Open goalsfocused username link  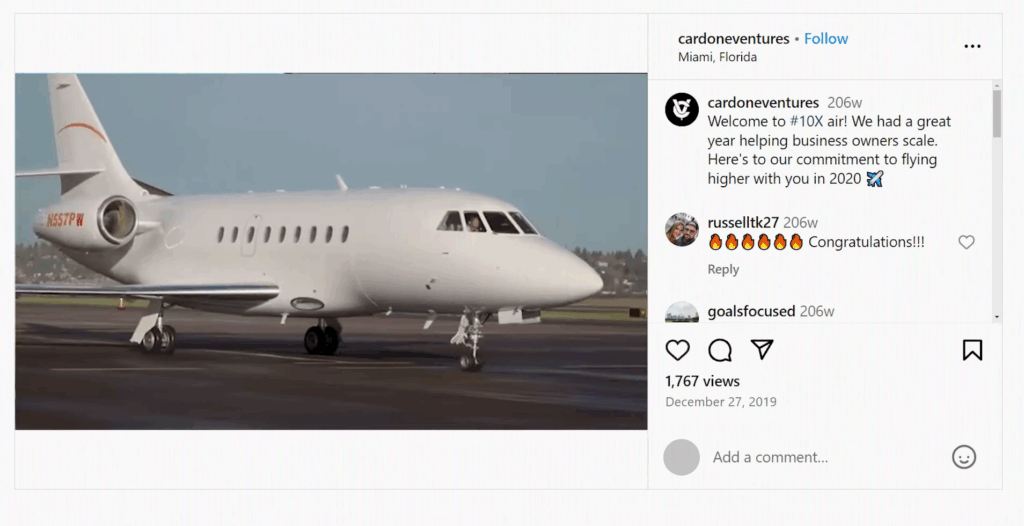(x=751, y=311)
